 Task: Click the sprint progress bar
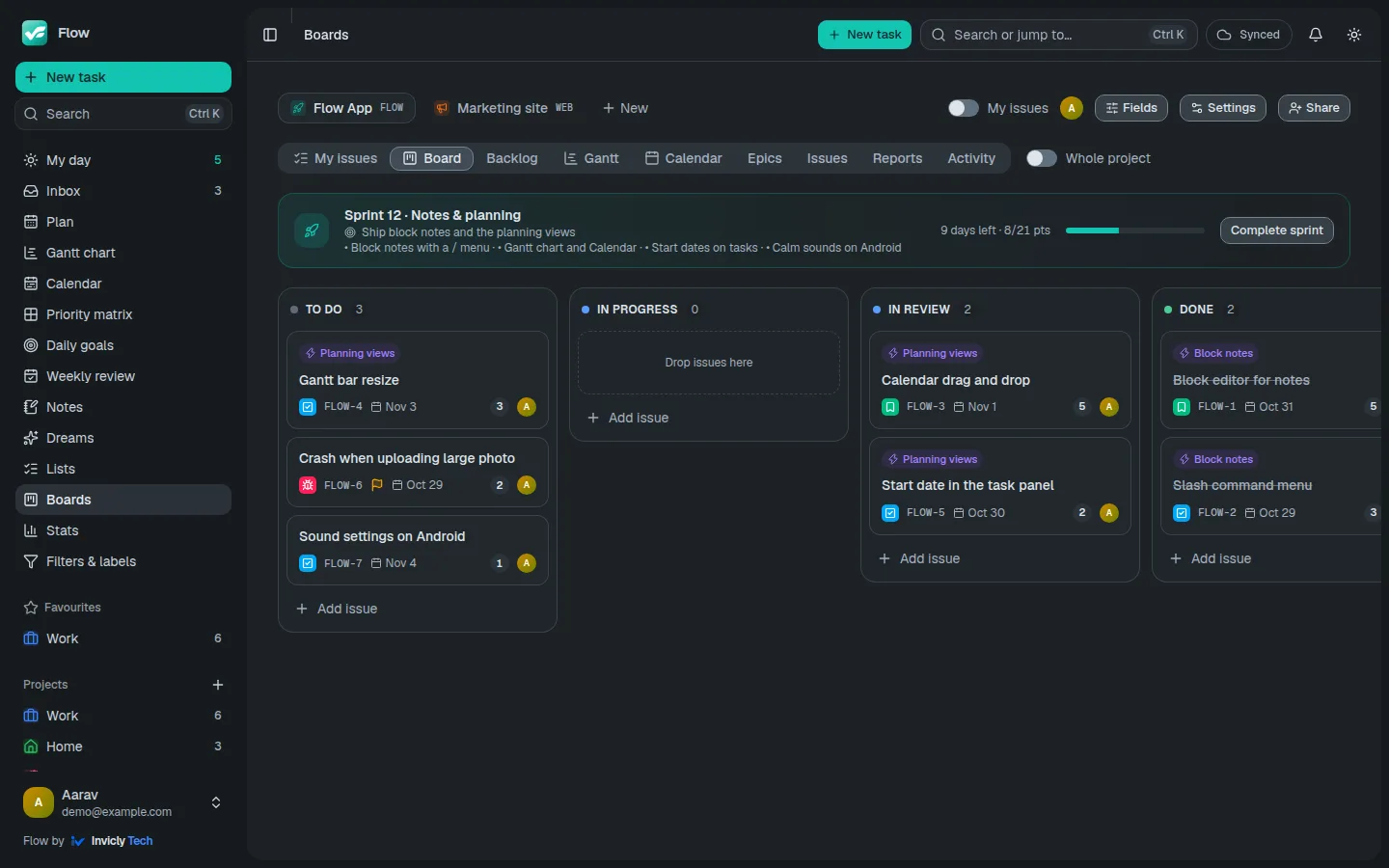(1135, 231)
